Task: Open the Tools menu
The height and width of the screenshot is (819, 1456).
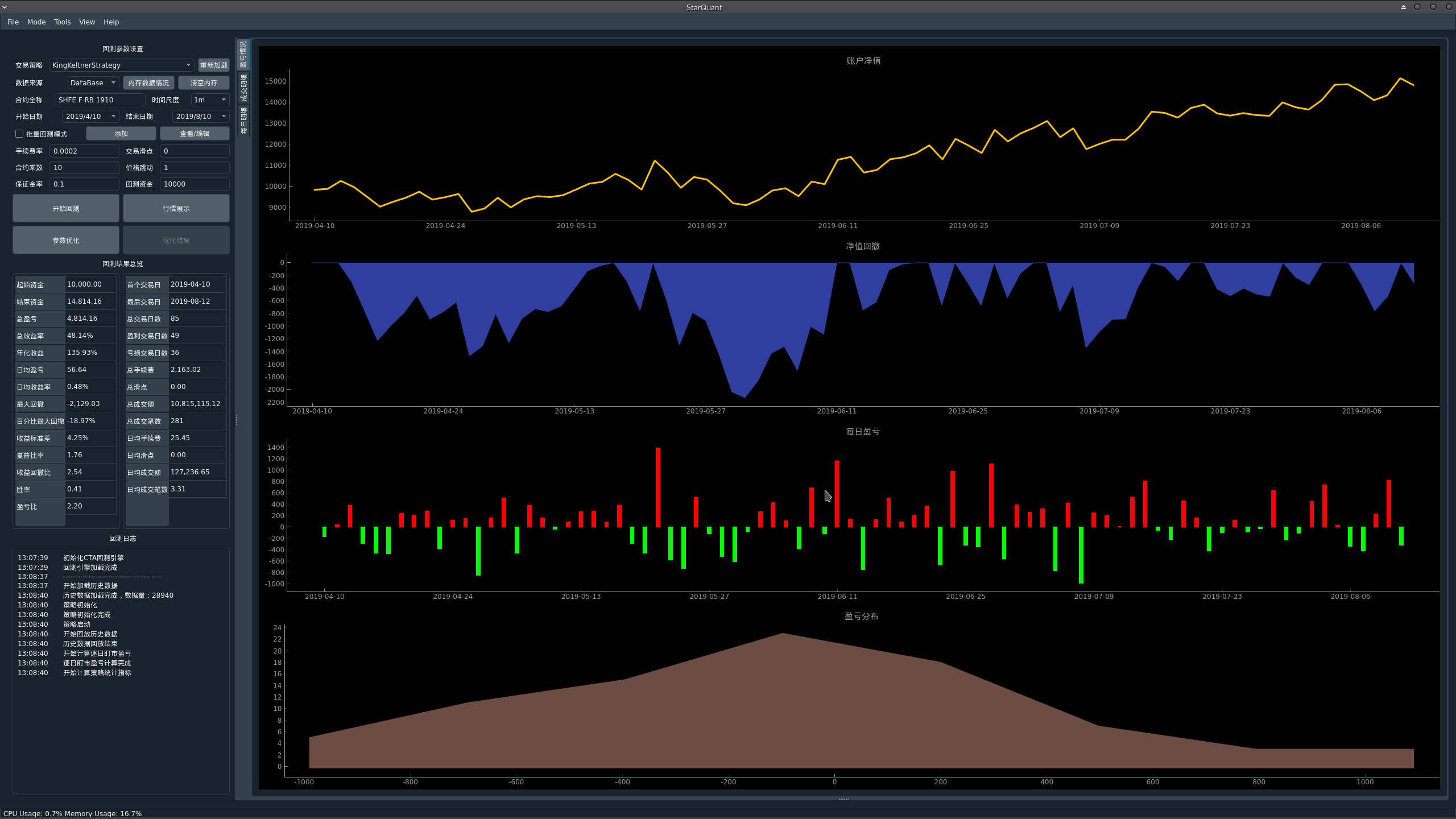Action: 62,22
